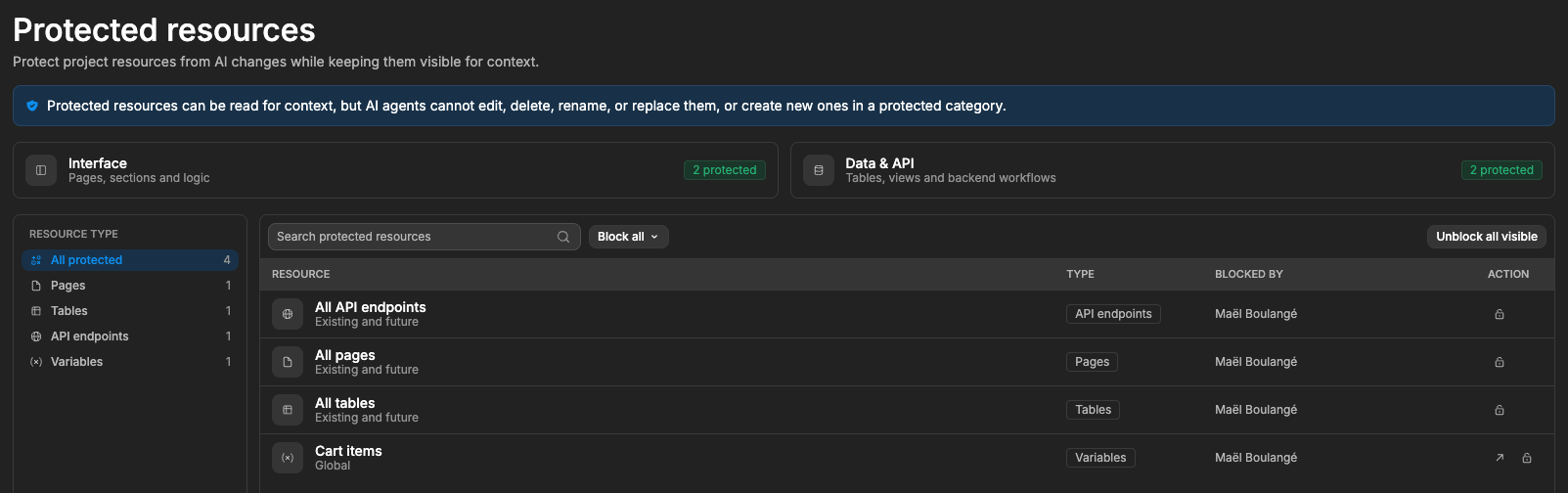Image resolution: width=1568 pixels, height=493 pixels.
Task: Click API endpoints globe icon in sidebar
Action: (x=36, y=336)
